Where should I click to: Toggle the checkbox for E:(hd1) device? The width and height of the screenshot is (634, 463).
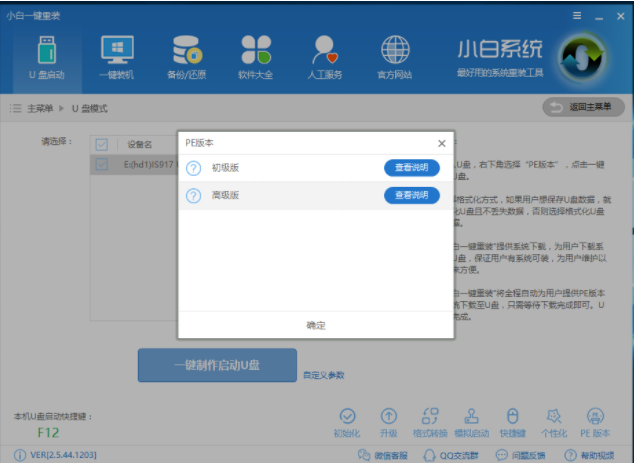coord(102,164)
